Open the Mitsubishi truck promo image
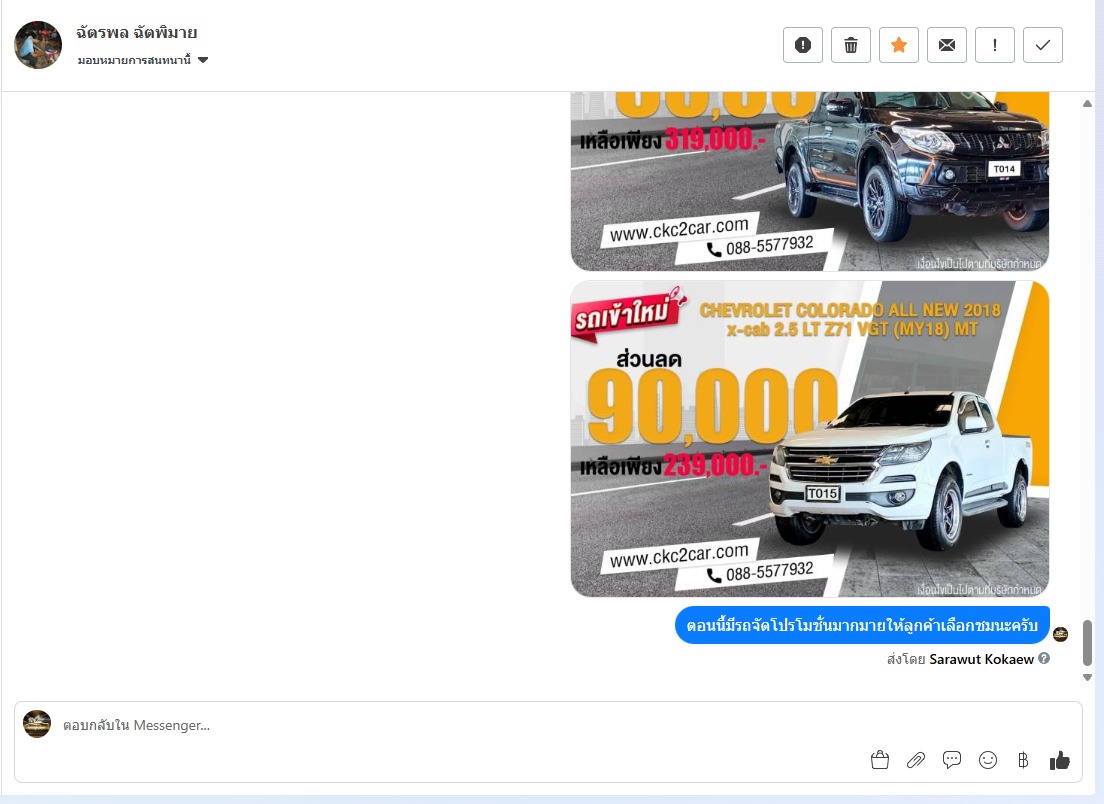The width and height of the screenshot is (1104, 804). [810, 182]
